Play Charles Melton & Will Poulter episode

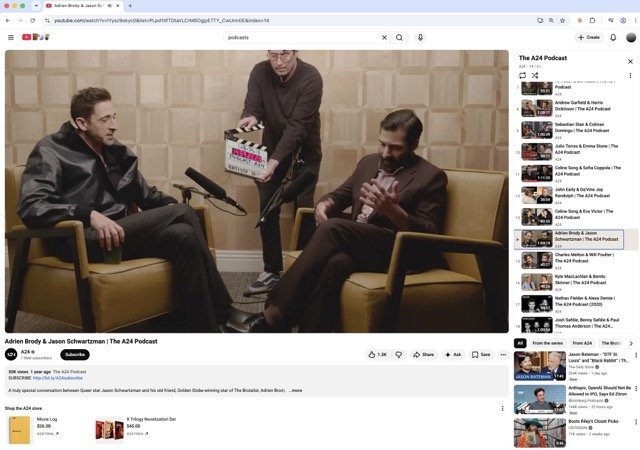[571, 261]
